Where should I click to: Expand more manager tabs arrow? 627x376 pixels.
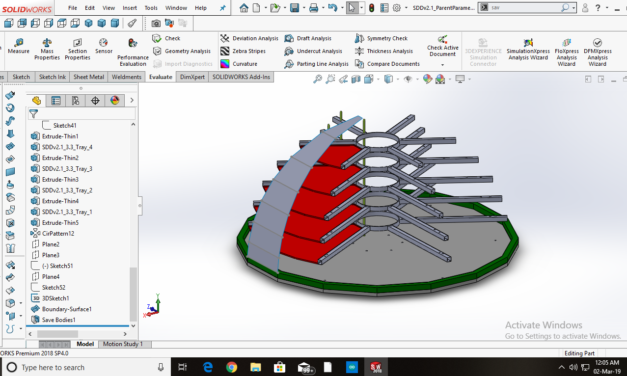pos(132,100)
